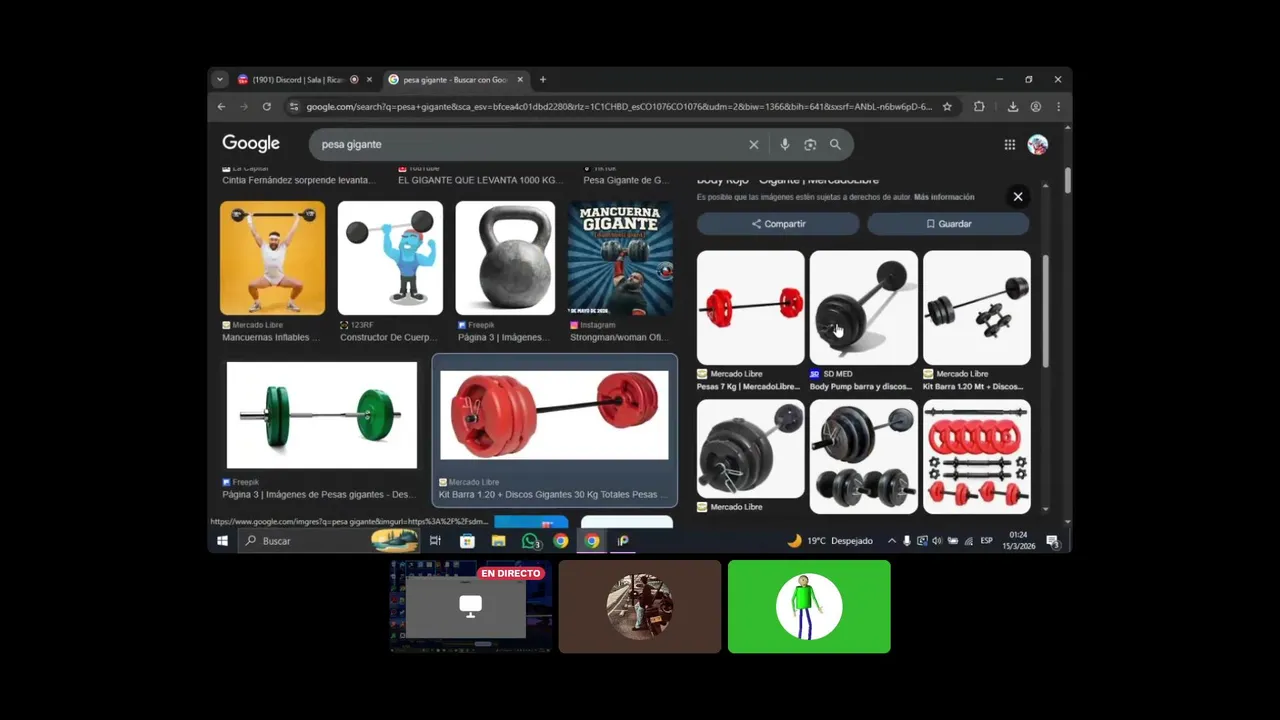Open the Chrome three-dot menu

tap(1058, 106)
